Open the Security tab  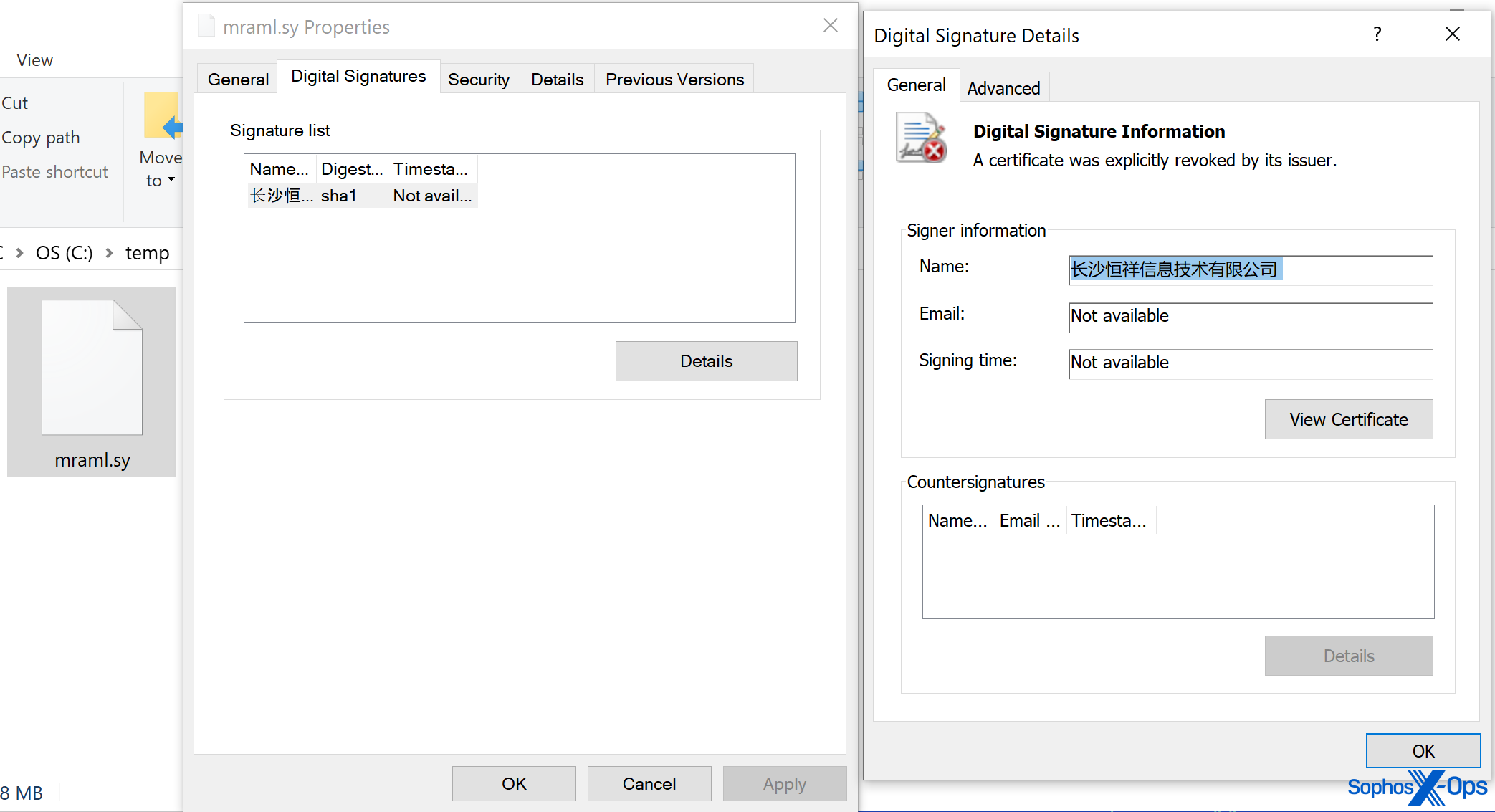coord(478,80)
